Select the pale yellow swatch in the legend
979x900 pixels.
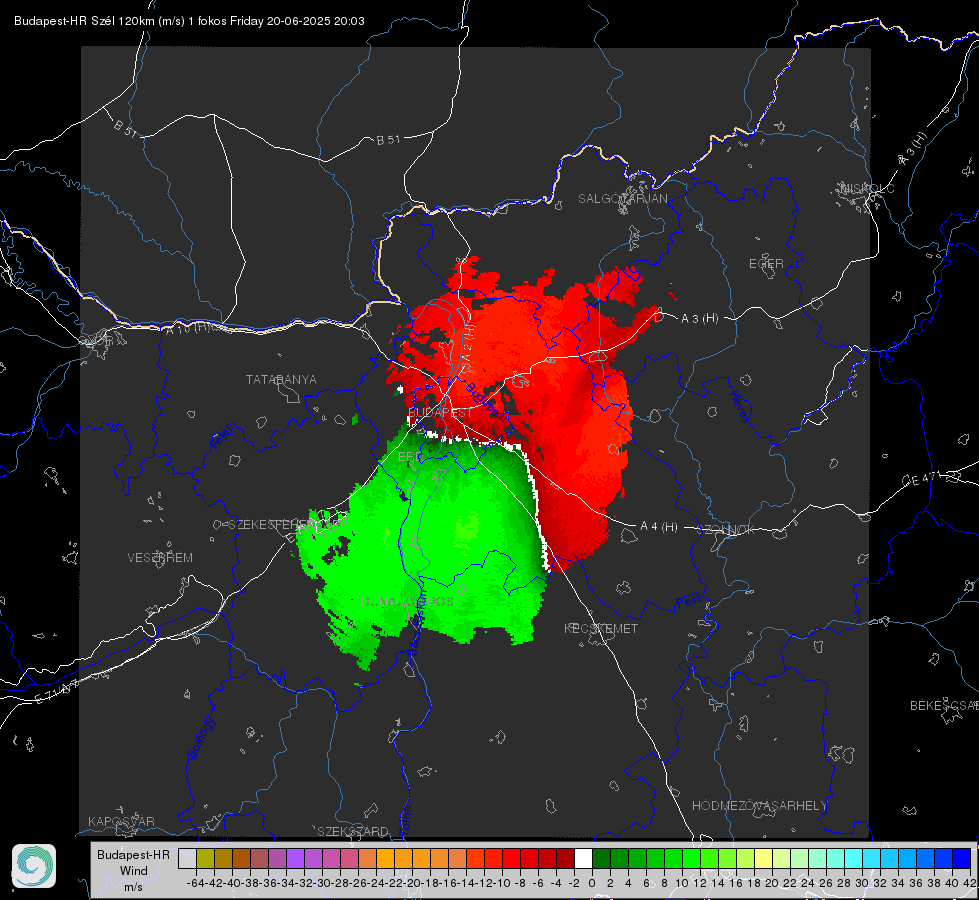[x=763, y=858]
